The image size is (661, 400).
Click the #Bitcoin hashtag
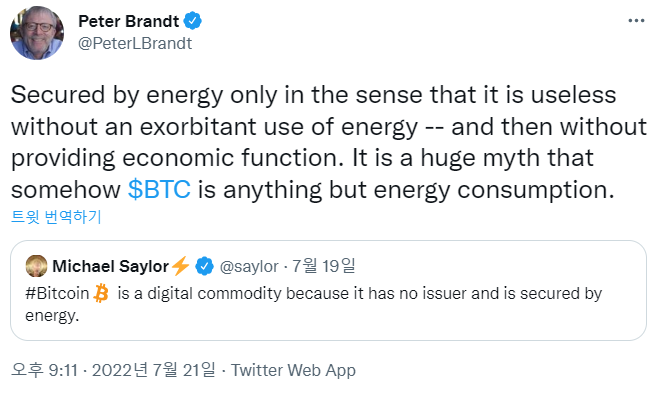tap(57, 293)
